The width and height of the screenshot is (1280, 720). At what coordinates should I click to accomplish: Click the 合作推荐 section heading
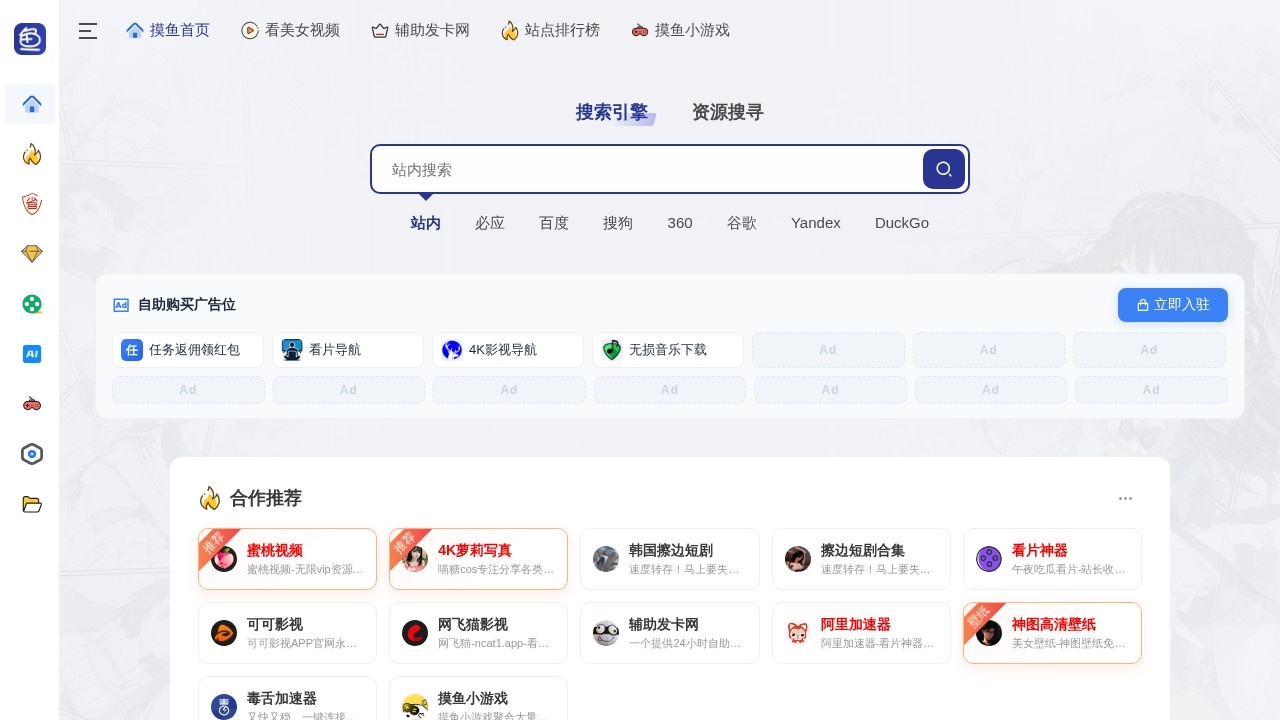click(x=266, y=498)
